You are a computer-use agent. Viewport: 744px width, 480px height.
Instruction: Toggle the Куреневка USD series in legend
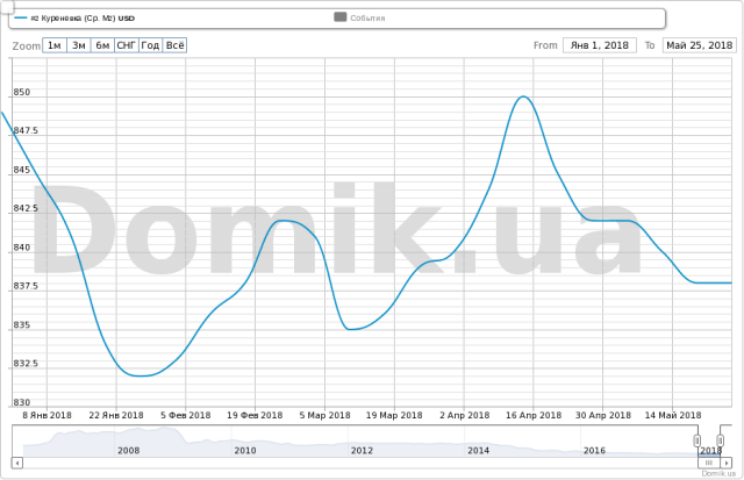(x=74, y=18)
